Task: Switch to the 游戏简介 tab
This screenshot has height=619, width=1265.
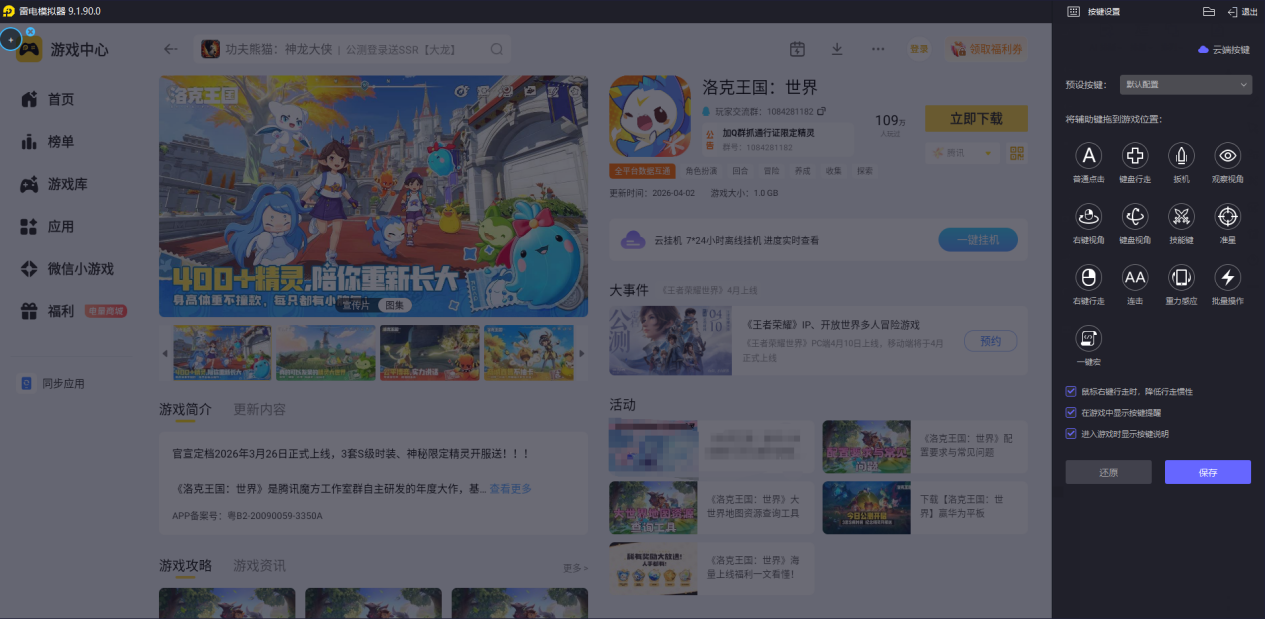Action: pos(185,409)
